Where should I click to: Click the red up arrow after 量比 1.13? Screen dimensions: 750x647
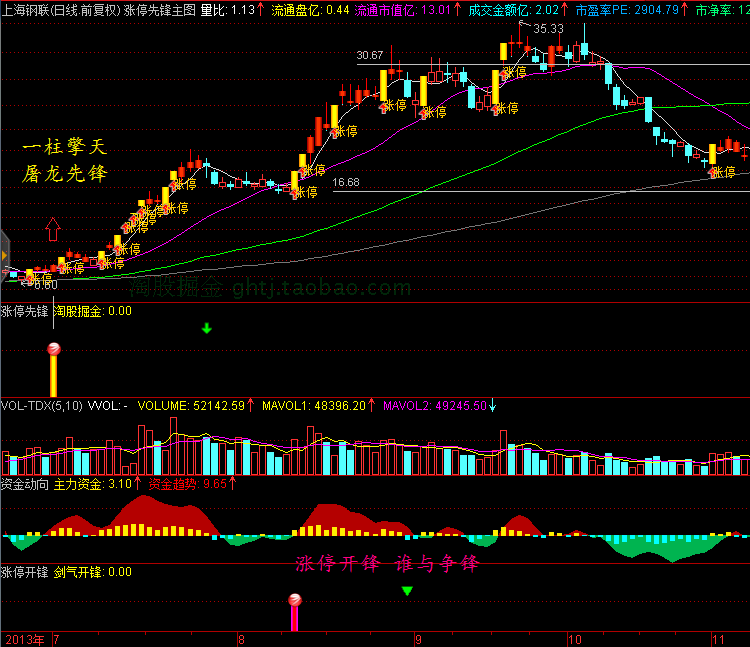261,9
